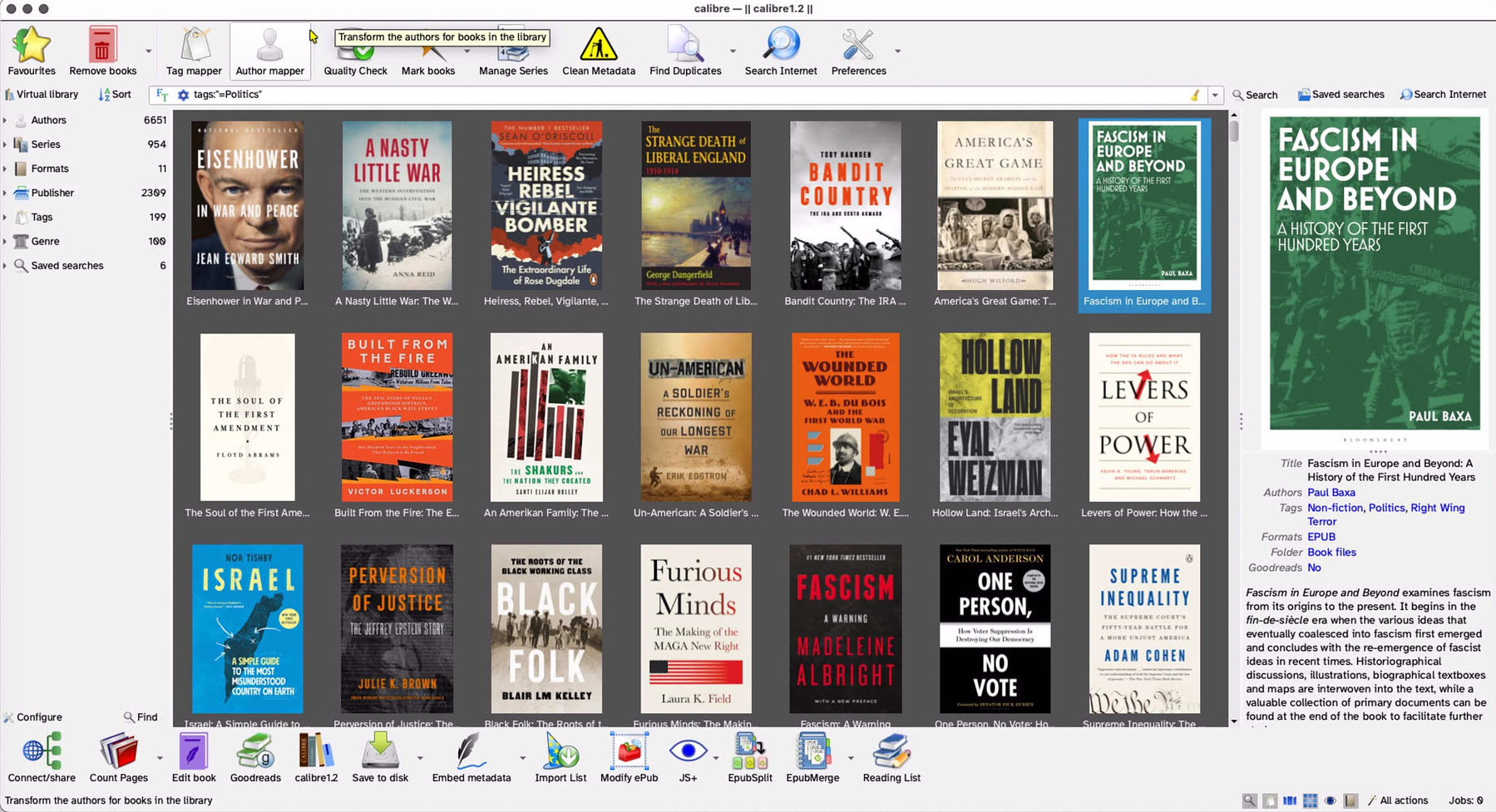Open the search history dropdown arrow
Screen dimensions: 1496x812
tap(1215, 95)
